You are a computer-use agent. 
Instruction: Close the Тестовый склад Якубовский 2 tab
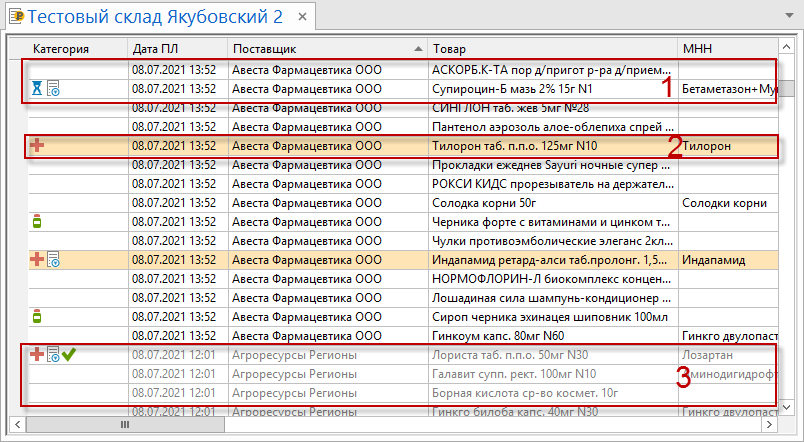coord(303,17)
